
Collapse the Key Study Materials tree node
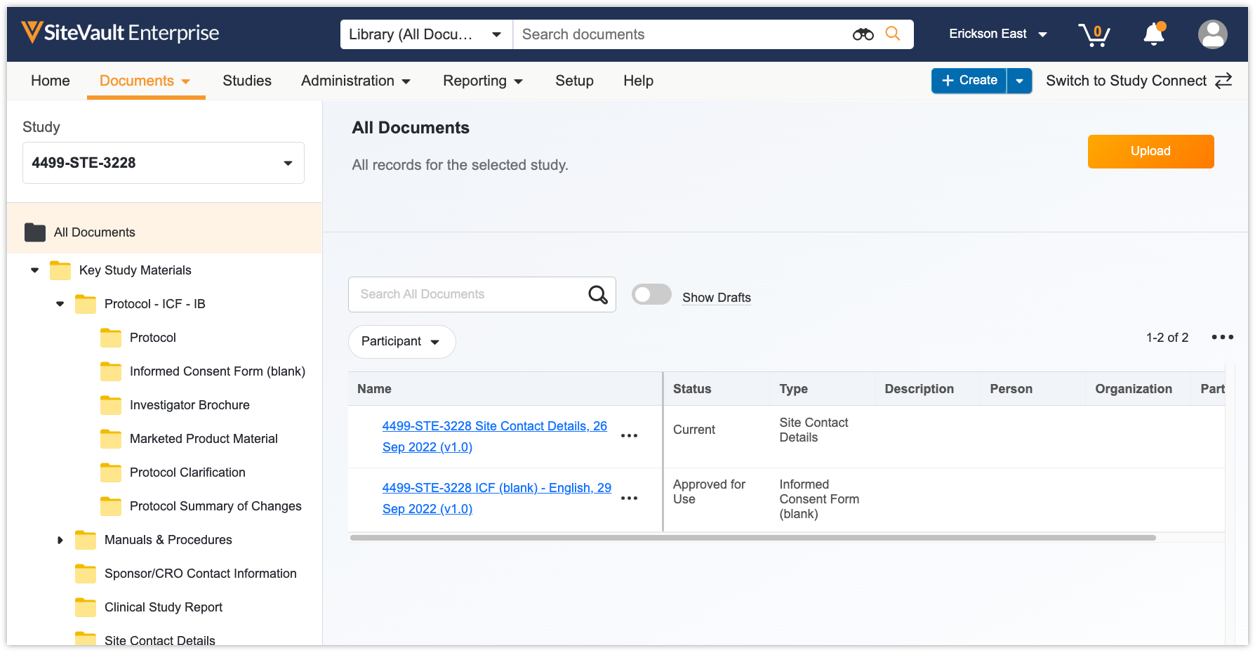[35, 270]
